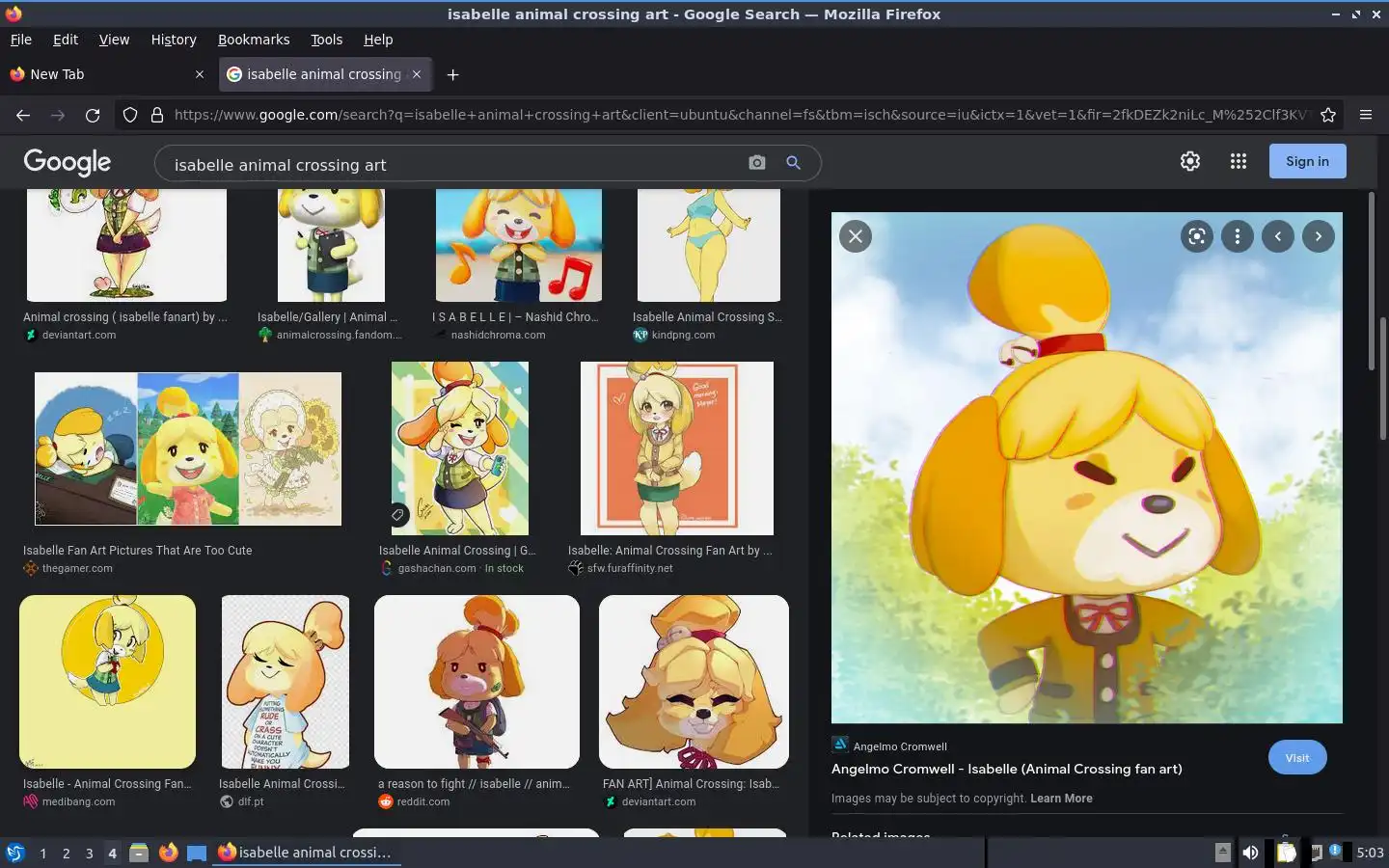Close the isabelle animal crossing tab
The image size is (1389, 868).
pos(417,74)
